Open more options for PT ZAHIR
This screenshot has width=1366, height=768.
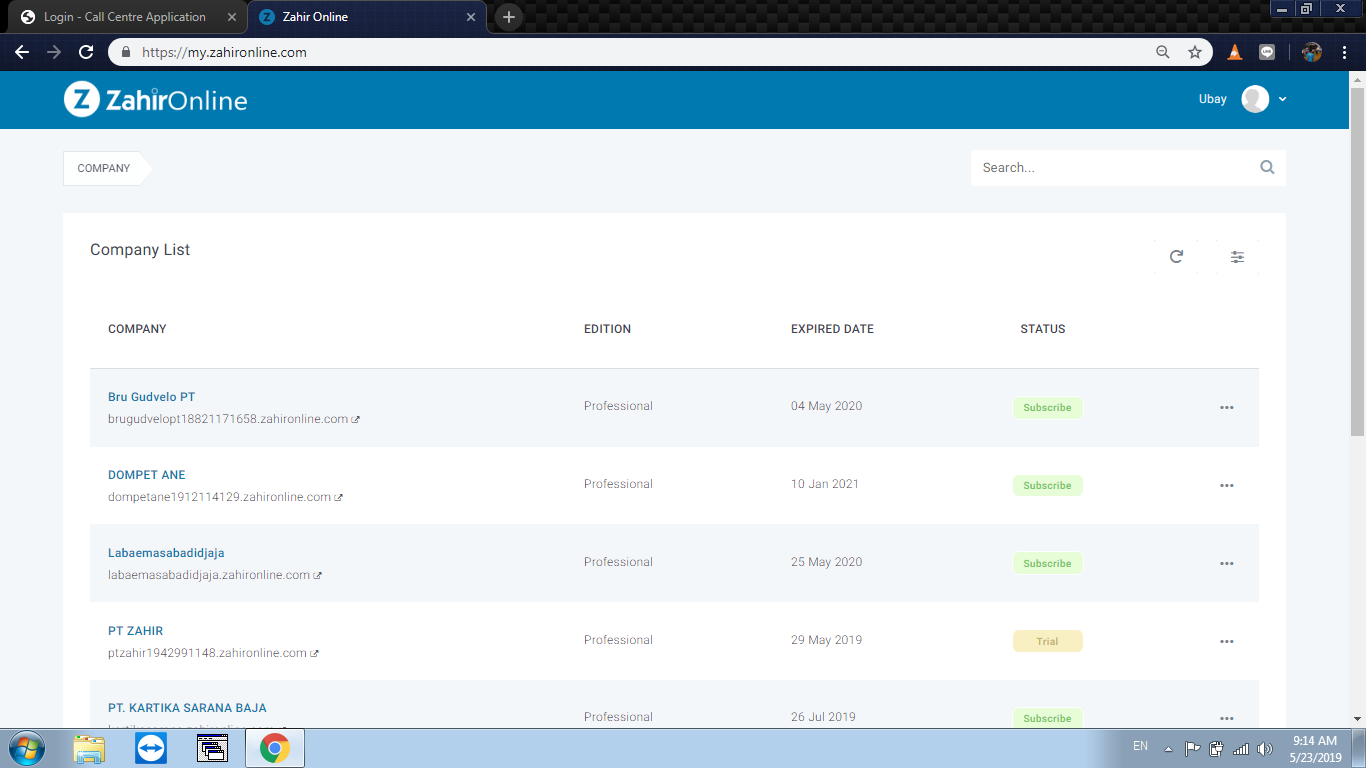pyautogui.click(x=1227, y=642)
